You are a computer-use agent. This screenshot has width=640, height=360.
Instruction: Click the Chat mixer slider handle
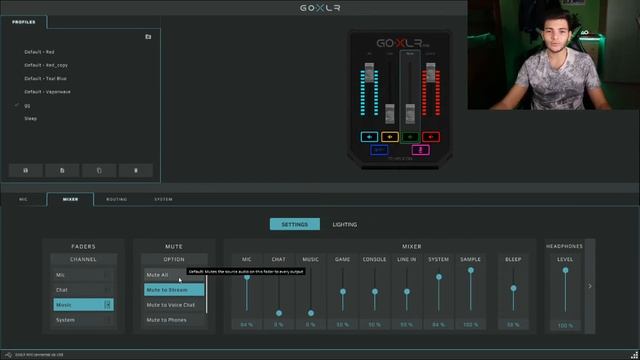point(279,313)
